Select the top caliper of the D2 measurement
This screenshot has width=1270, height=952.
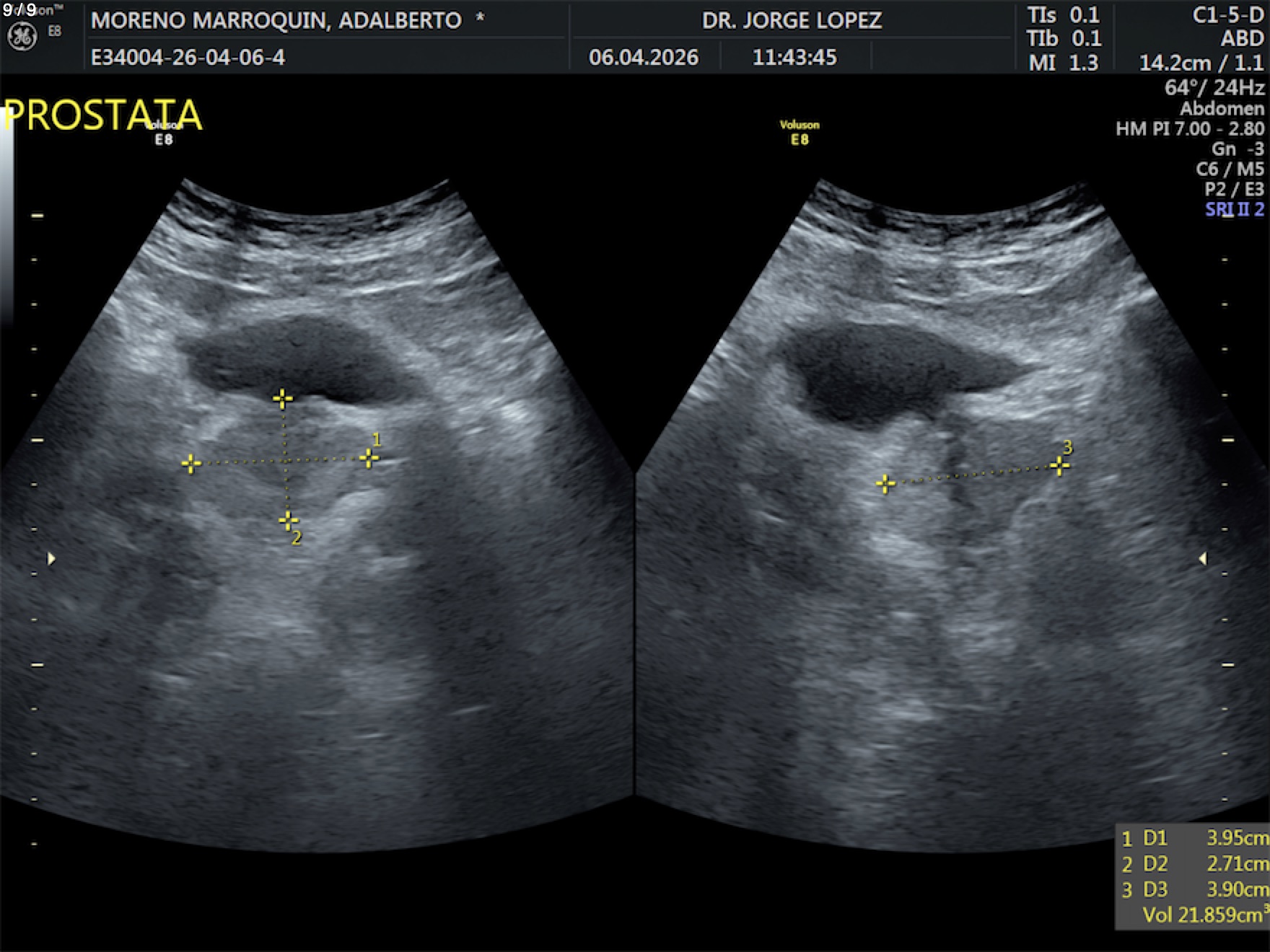(282, 398)
